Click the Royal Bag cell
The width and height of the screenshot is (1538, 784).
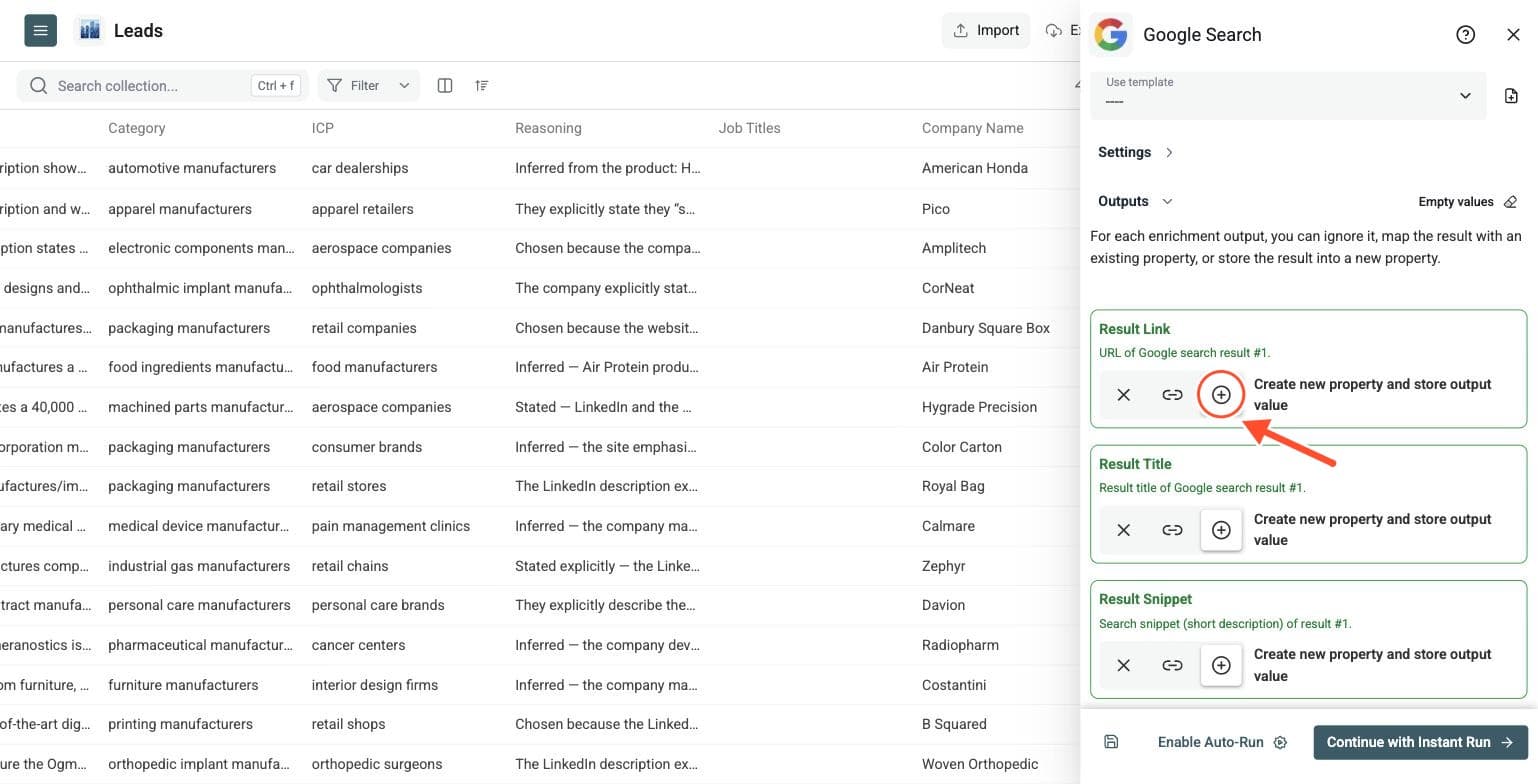(x=953, y=486)
